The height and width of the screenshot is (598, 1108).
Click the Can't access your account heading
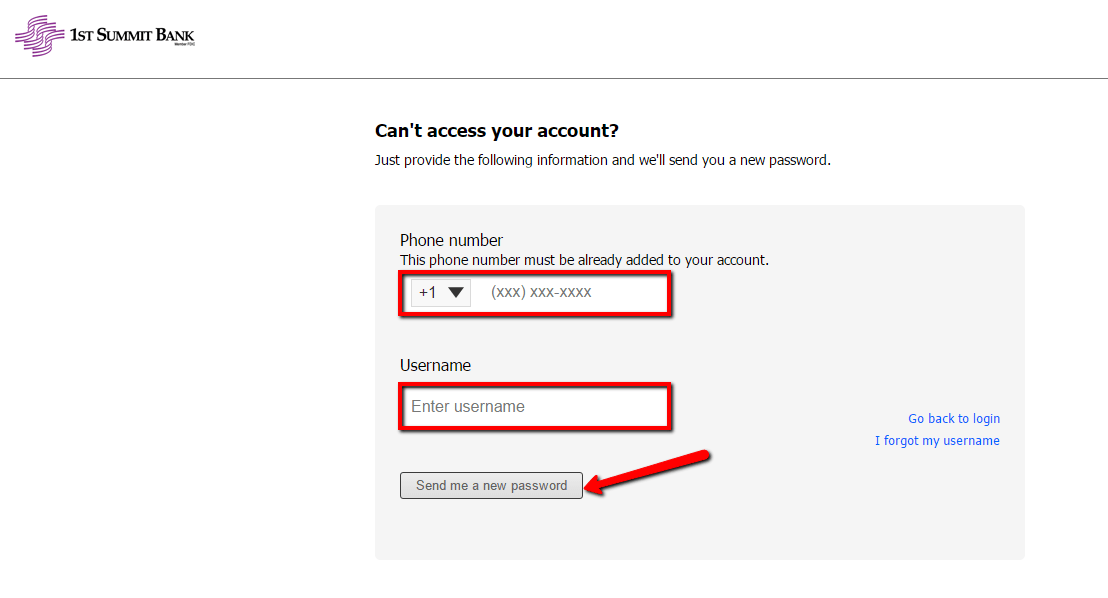[x=497, y=131]
